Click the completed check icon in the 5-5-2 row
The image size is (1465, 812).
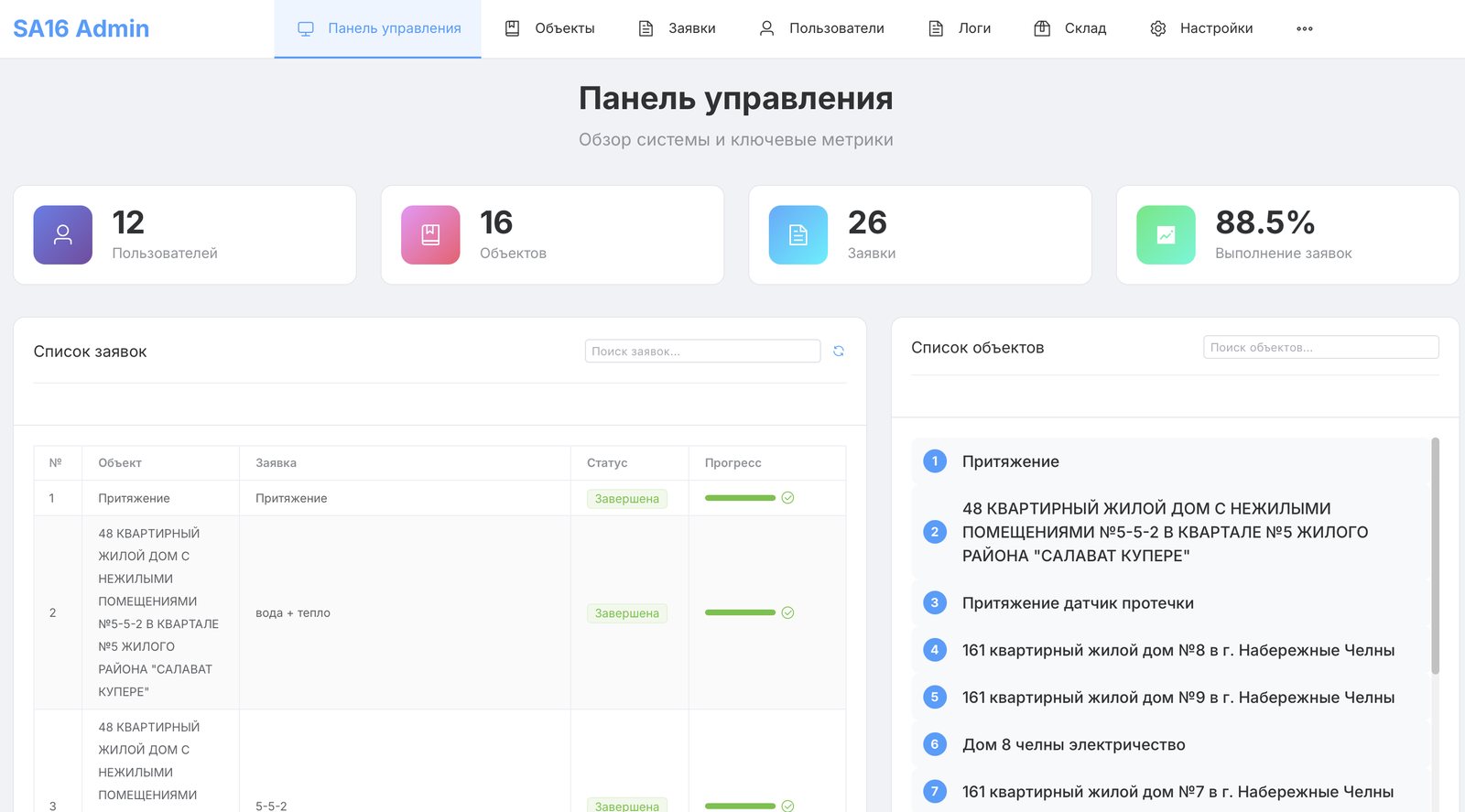point(787,806)
